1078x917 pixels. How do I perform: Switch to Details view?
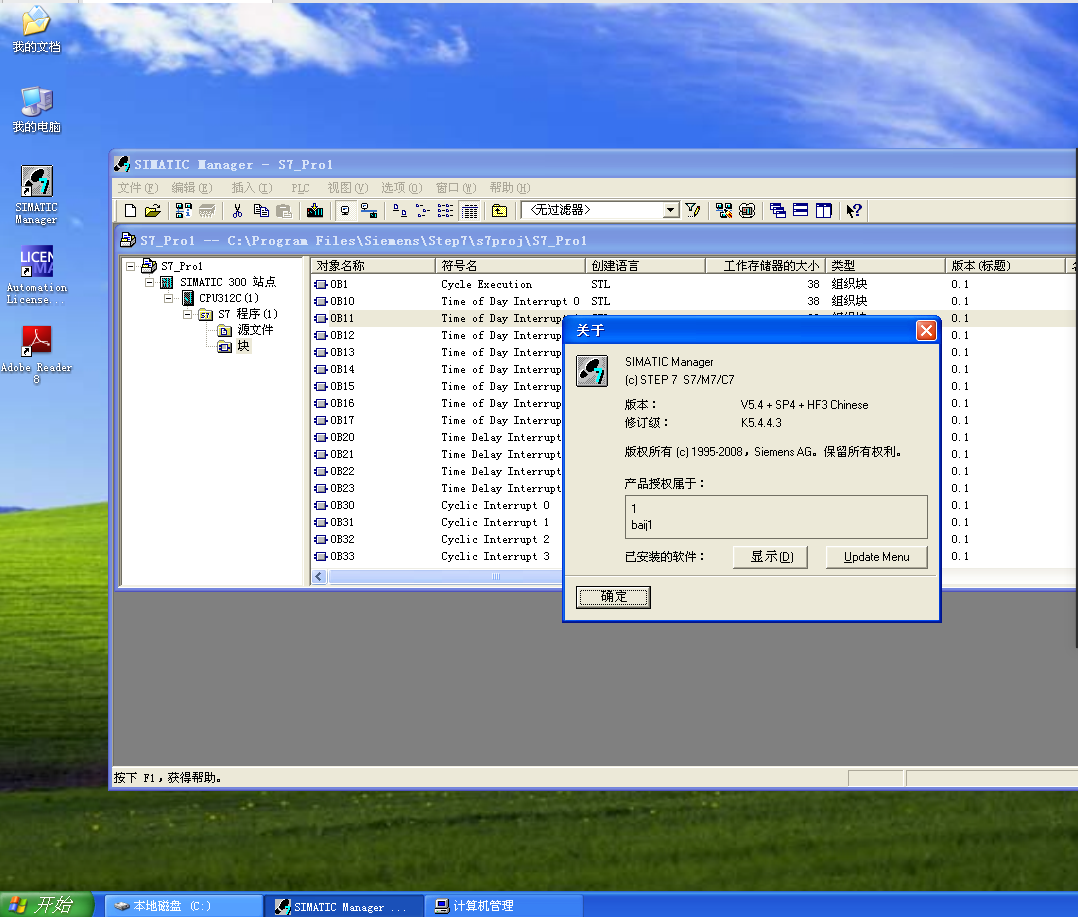point(470,210)
